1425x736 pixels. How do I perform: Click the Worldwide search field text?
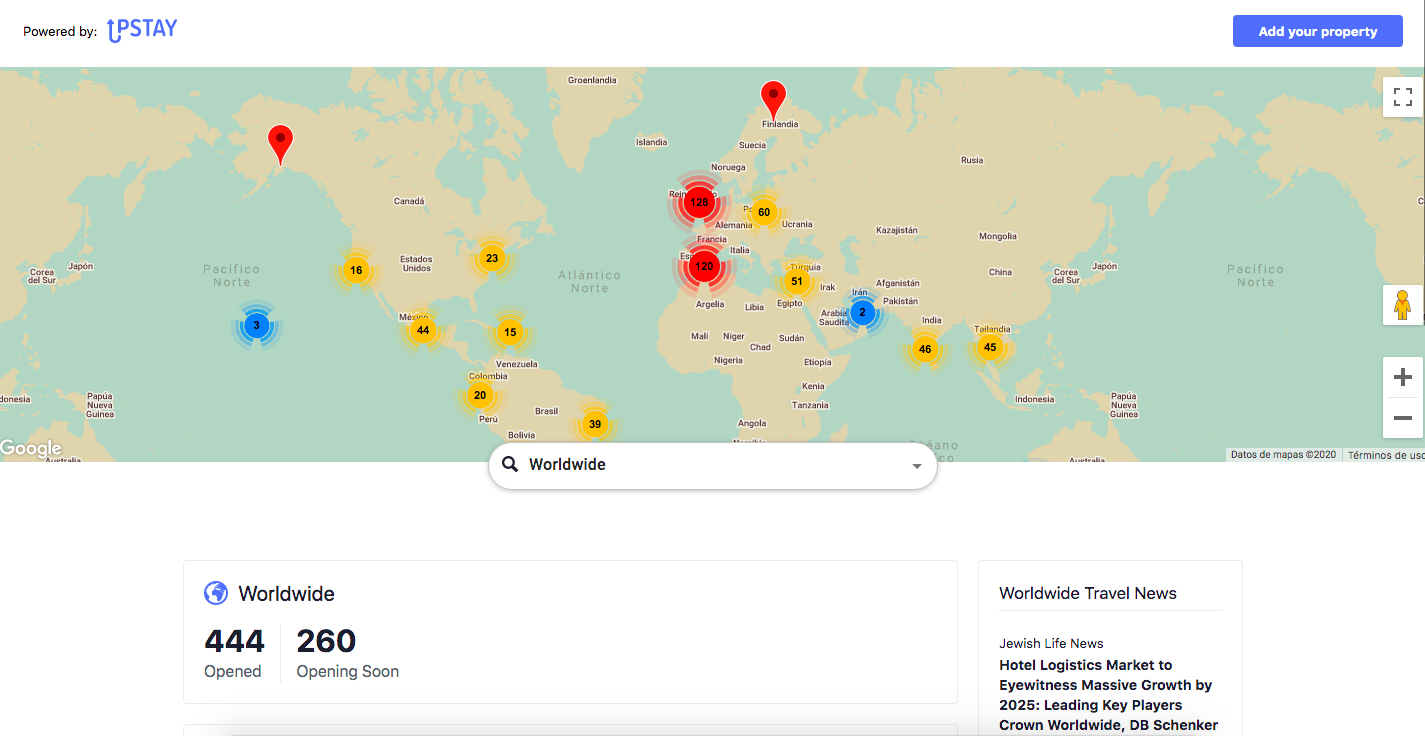click(567, 464)
